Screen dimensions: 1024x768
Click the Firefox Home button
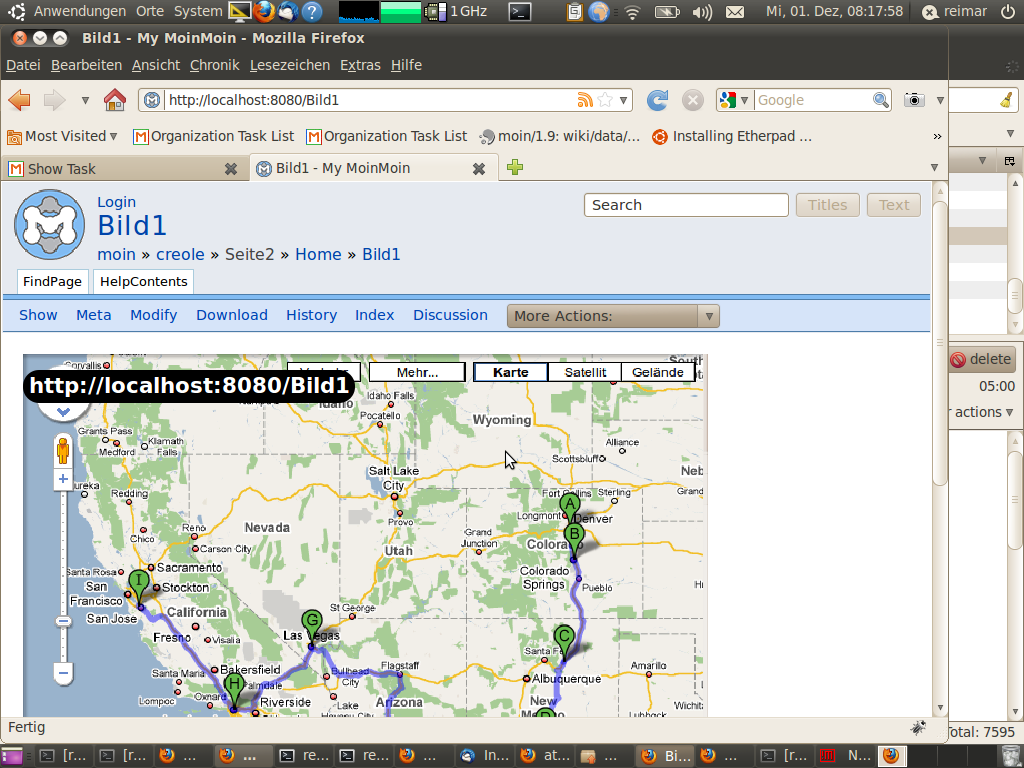pos(115,100)
